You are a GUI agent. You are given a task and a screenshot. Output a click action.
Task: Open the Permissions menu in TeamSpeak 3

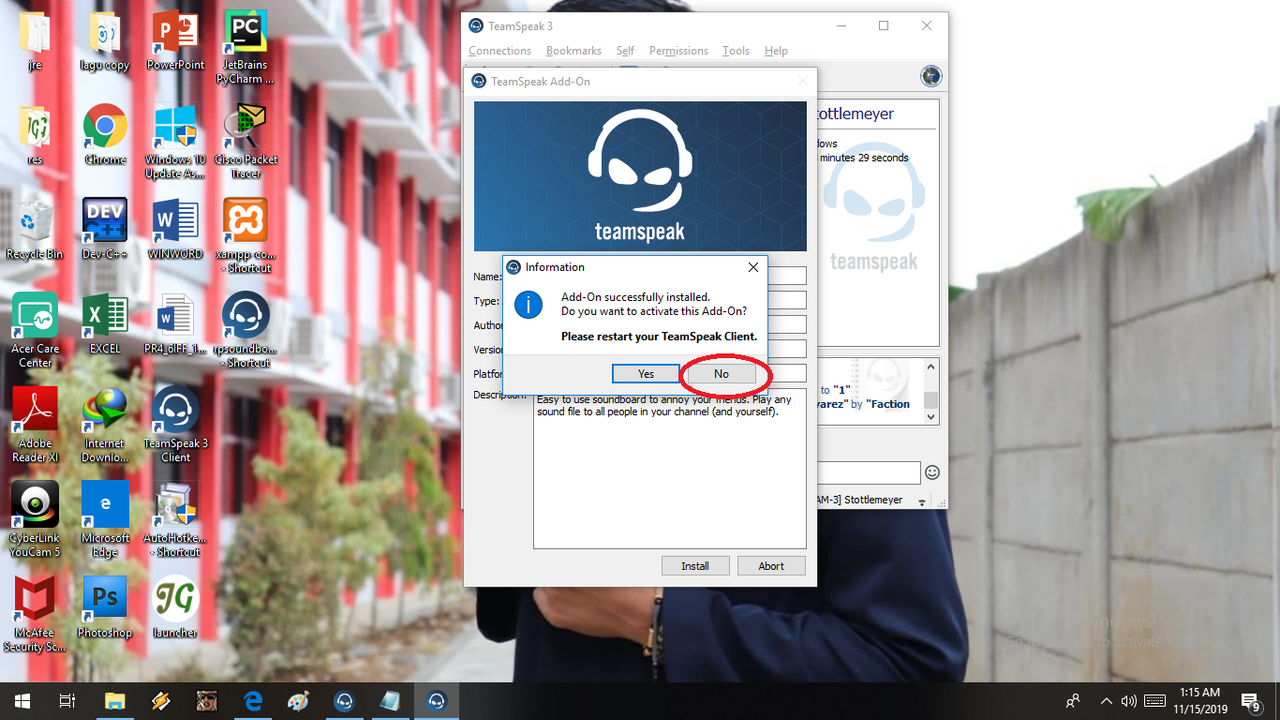[678, 51]
